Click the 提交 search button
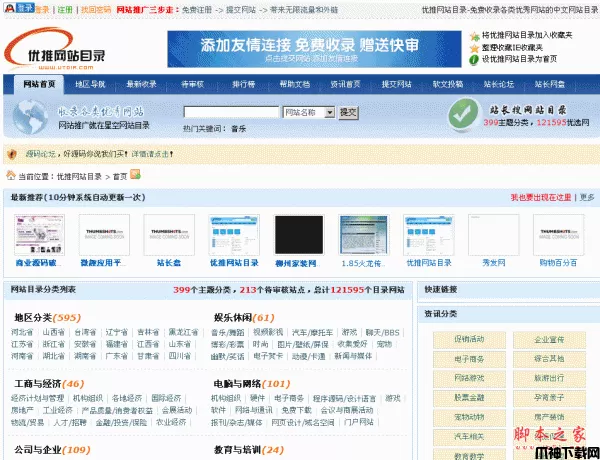 [348, 113]
